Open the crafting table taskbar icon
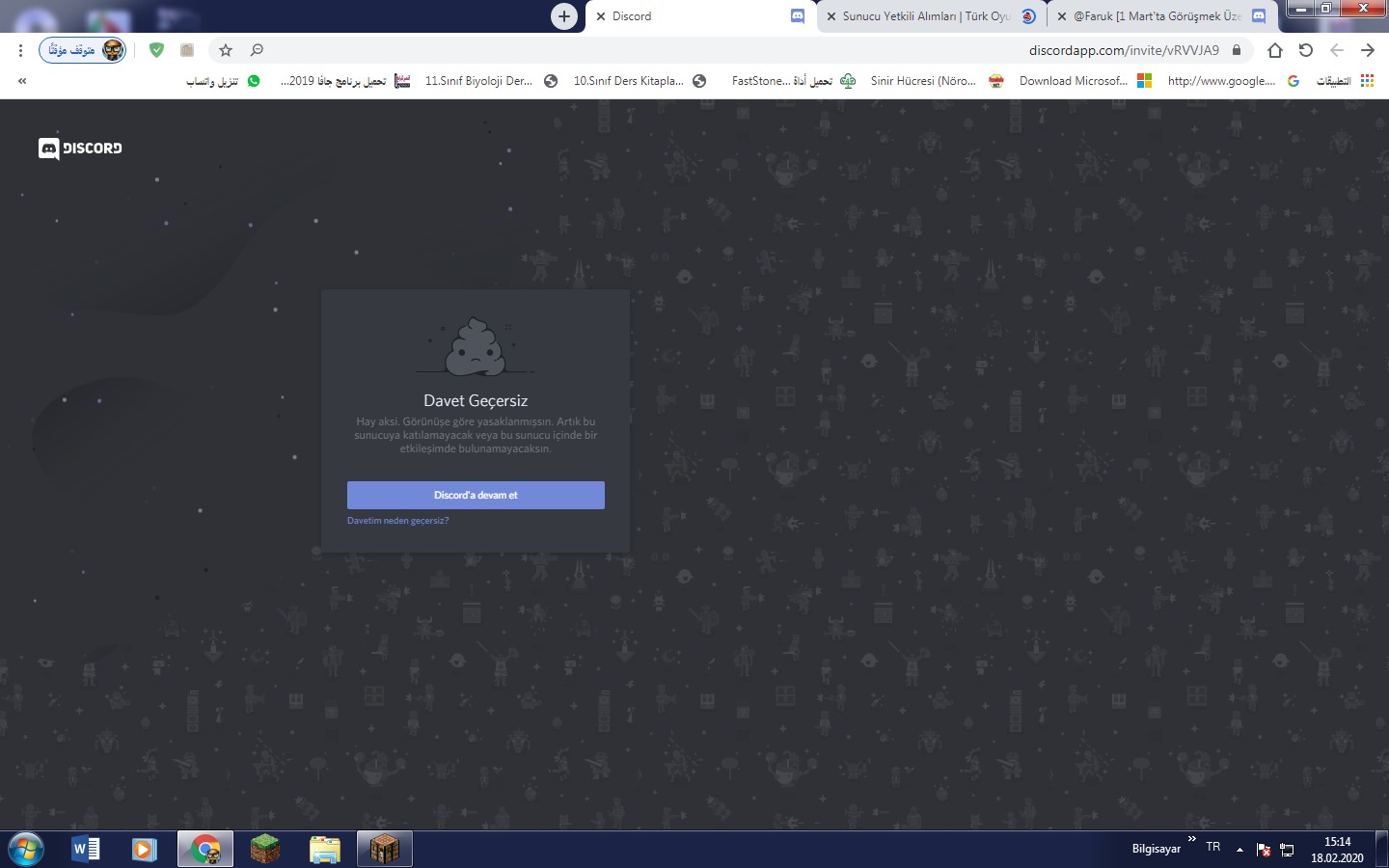This screenshot has height=868, width=1389. tap(385, 850)
